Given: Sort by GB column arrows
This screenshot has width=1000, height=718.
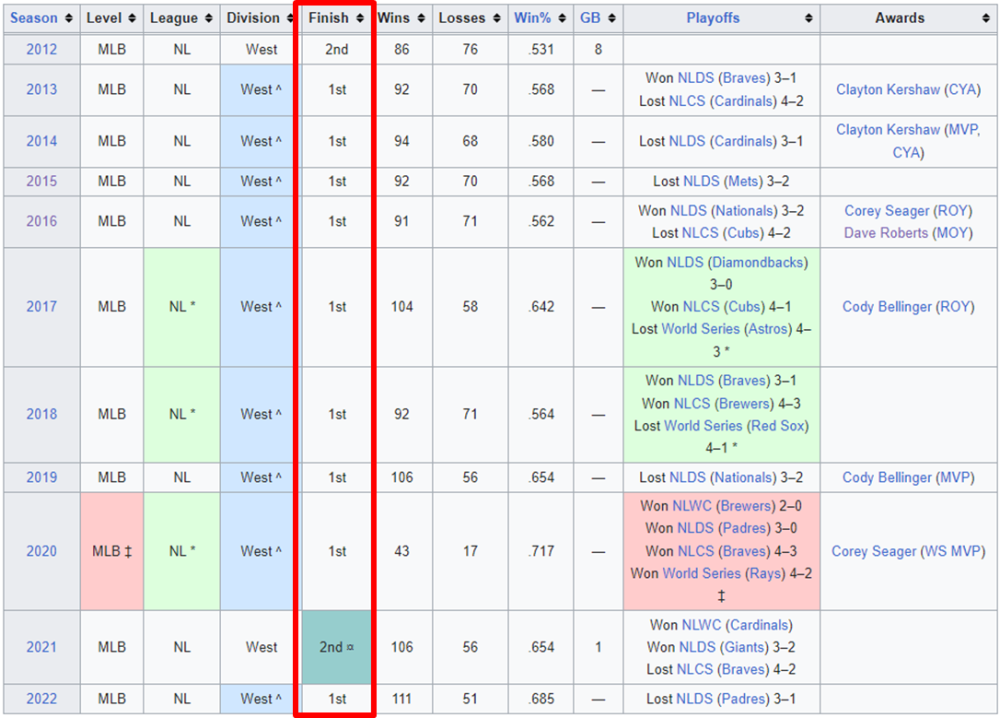Looking at the screenshot, I should coord(612,18).
